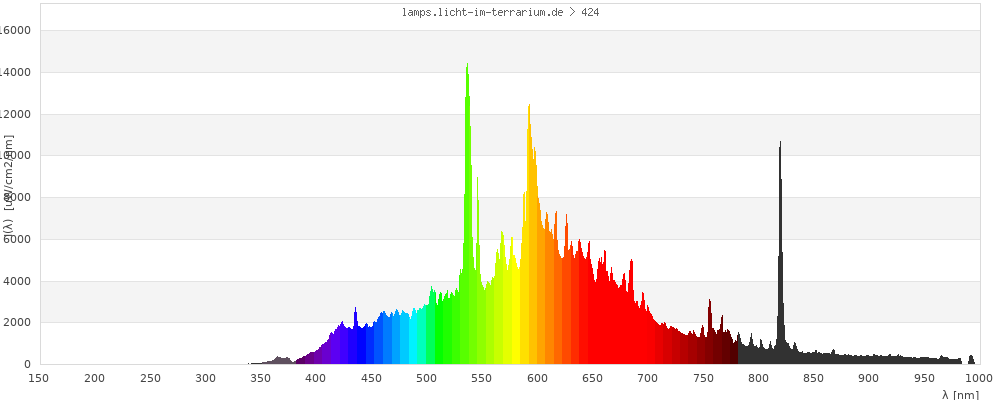Click the λ [nm] x-axis title
This screenshot has width=1000, height=400.
960,394
